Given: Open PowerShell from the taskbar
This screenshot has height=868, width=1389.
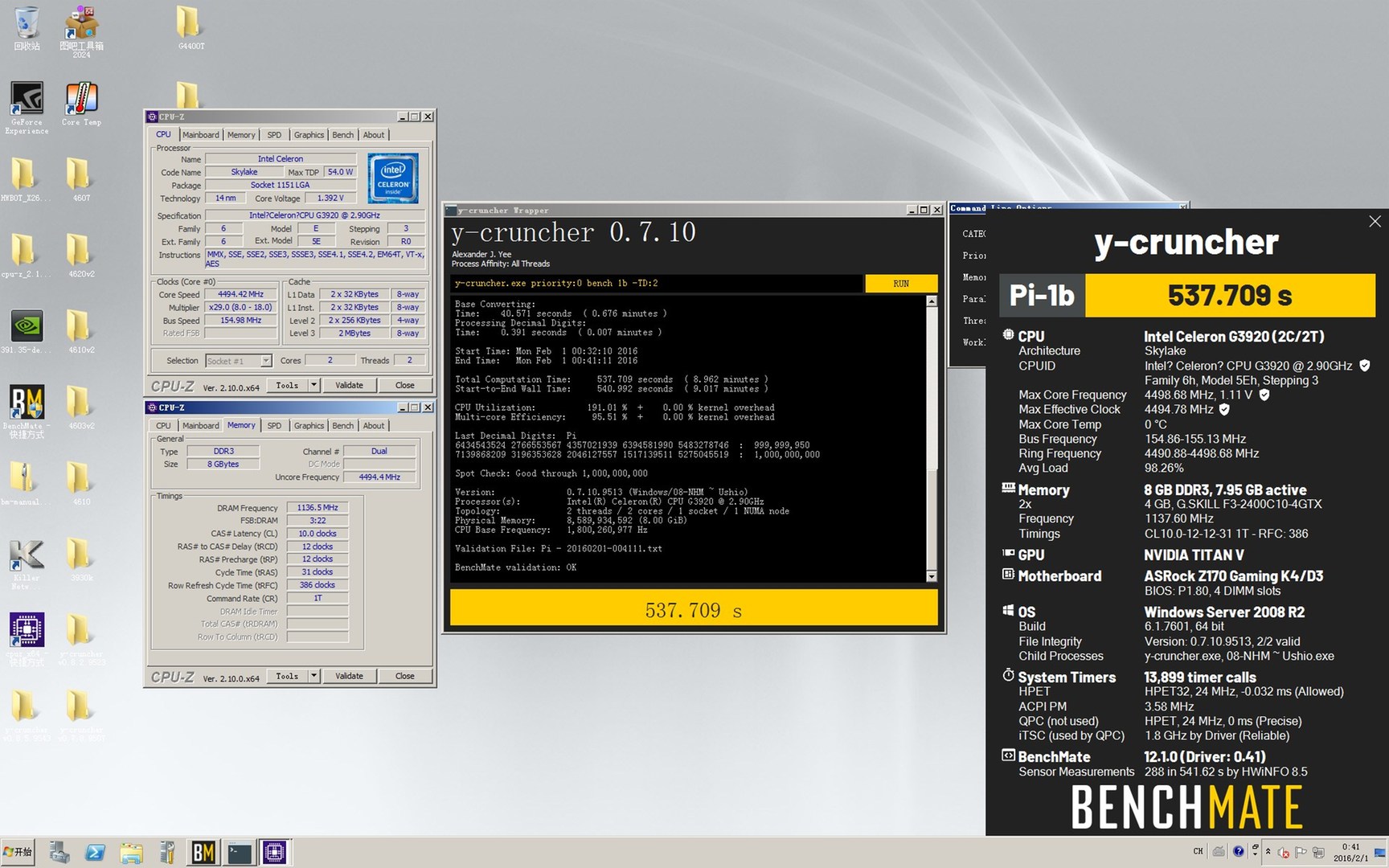Looking at the screenshot, I should (x=95, y=852).
